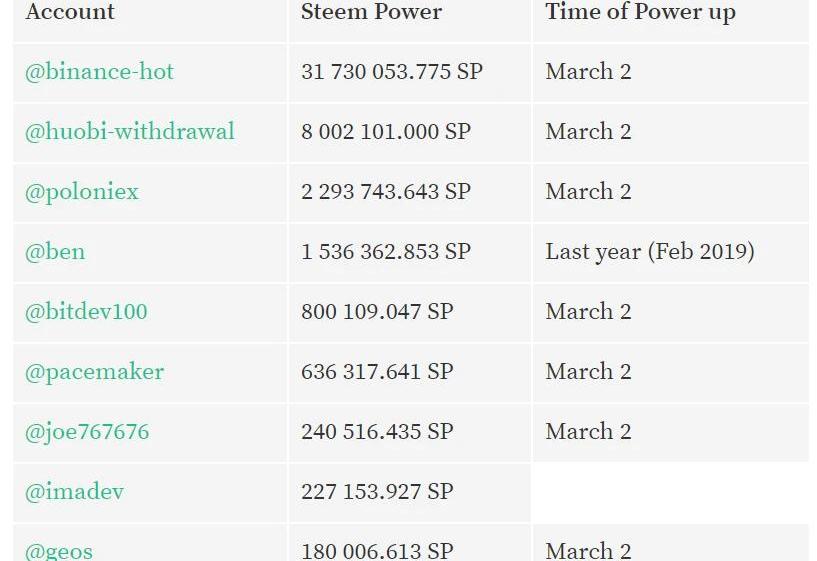Click the empty power-up cell for @imadev
This screenshot has height=561, width=817.
(669, 492)
